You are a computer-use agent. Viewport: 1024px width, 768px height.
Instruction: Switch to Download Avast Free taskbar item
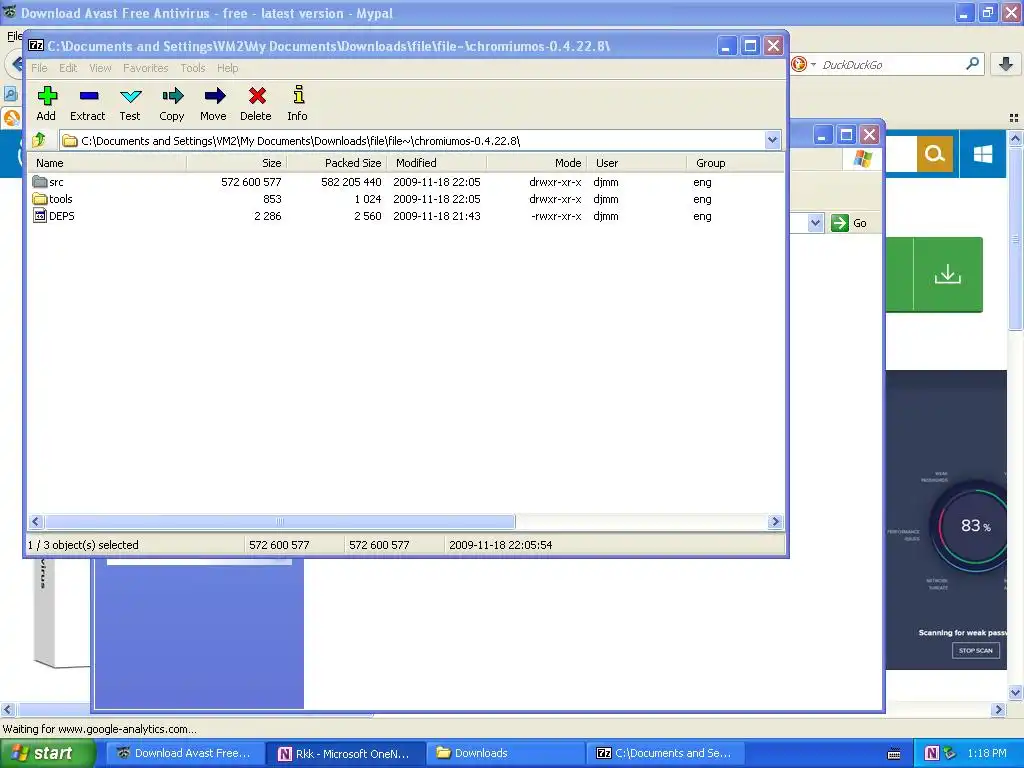click(x=185, y=754)
